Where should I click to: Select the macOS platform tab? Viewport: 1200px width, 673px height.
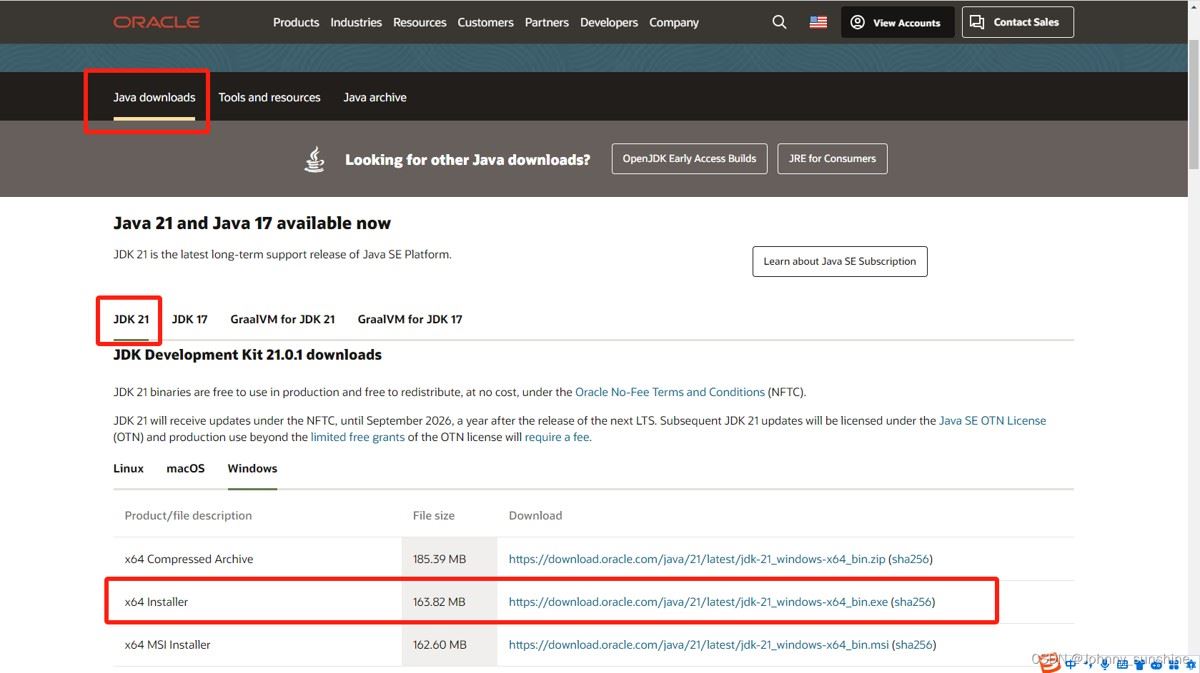point(185,468)
